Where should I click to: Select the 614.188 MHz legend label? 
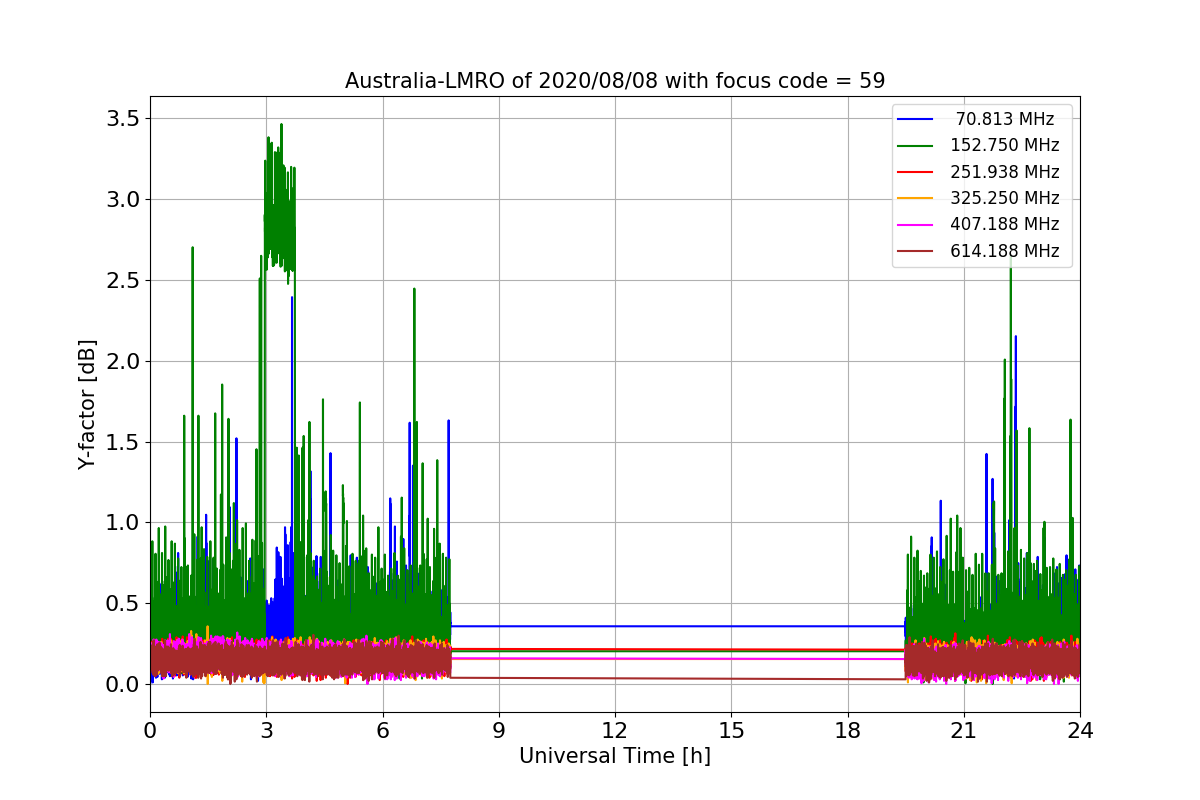click(1005, 251)
